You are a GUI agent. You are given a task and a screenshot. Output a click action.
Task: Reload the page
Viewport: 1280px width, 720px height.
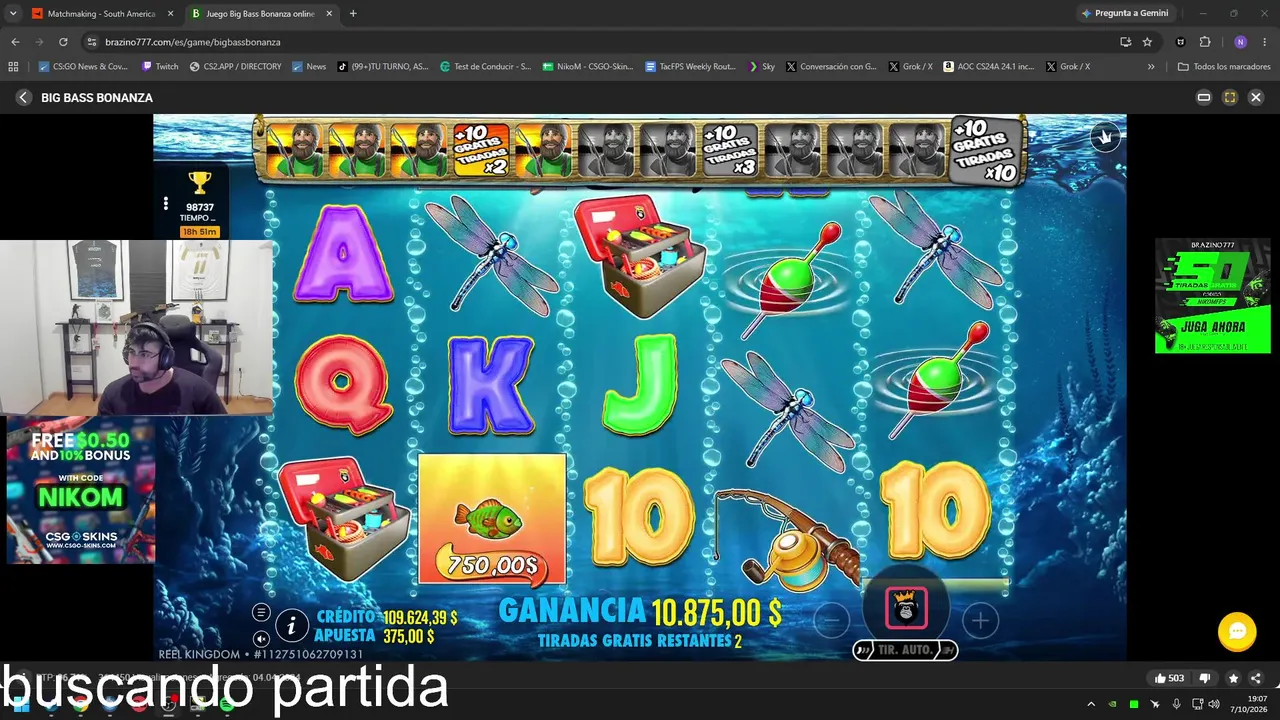point(63,42)
